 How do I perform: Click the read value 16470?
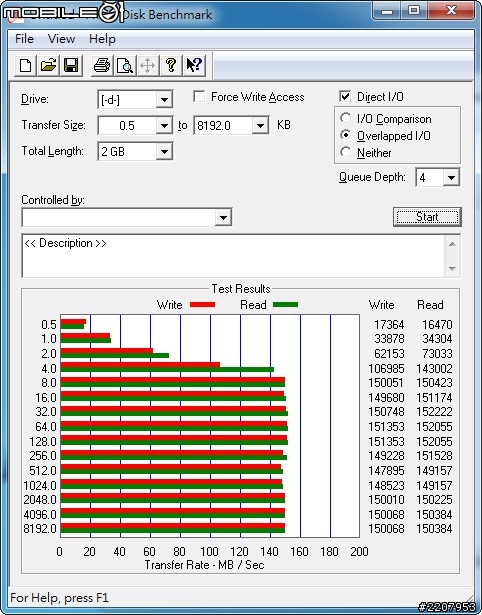437,325
